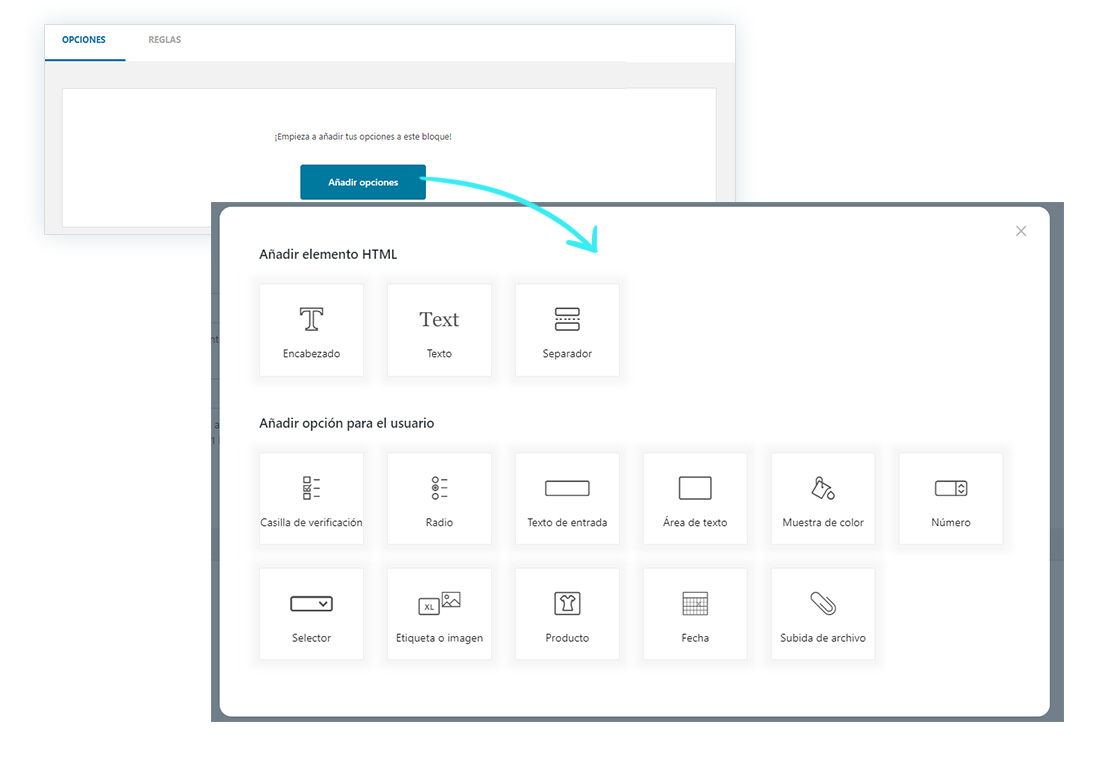The image size is (1106, 764).
Task: Click the 'Añadir elemento HTML' heading
Action: pos(328,254)
